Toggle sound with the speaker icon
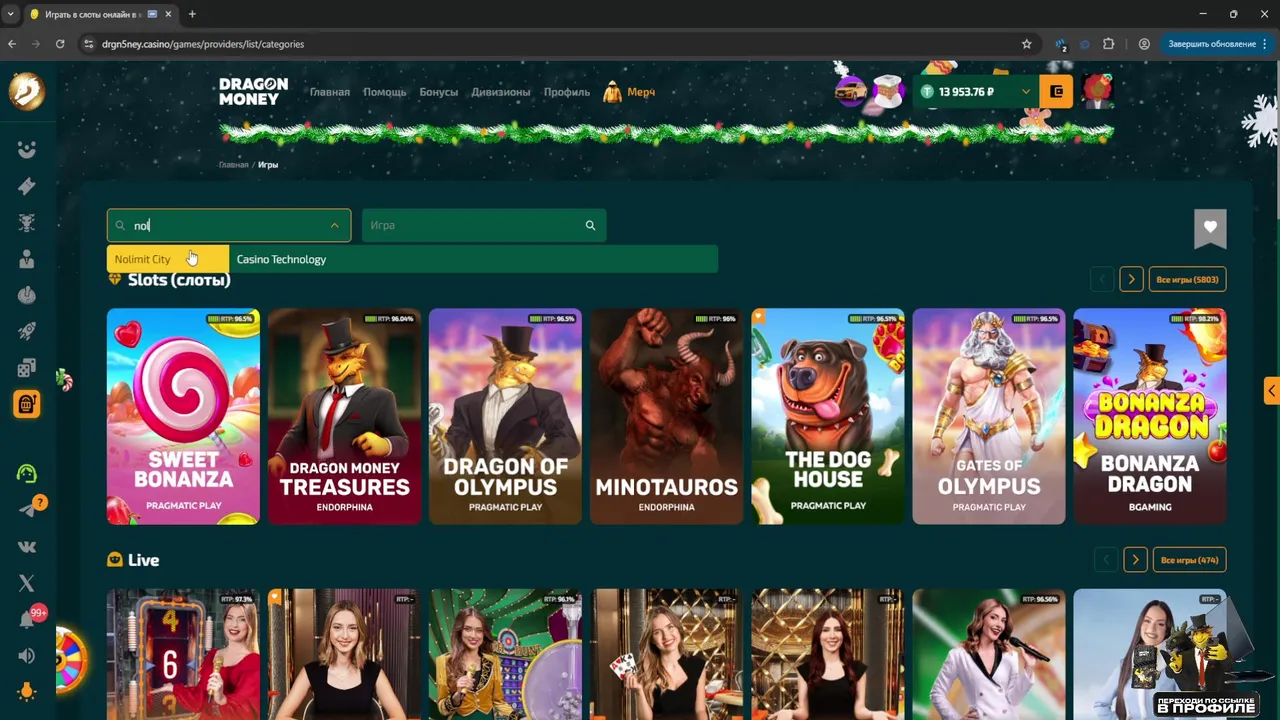Image resolution: width=1280 pixels, height=720 pixels. (27, 656)
